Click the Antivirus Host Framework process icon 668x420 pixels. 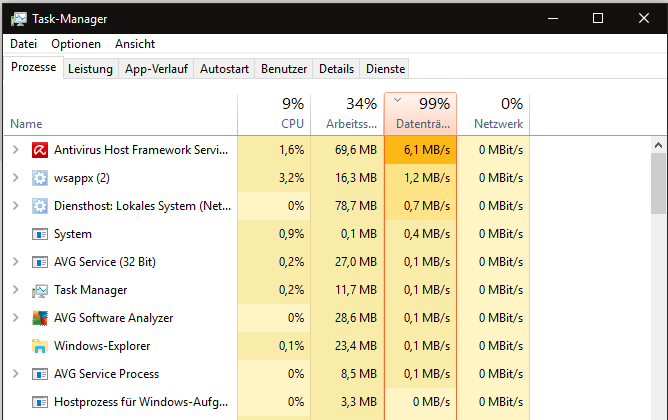click(x=40, y=150)
